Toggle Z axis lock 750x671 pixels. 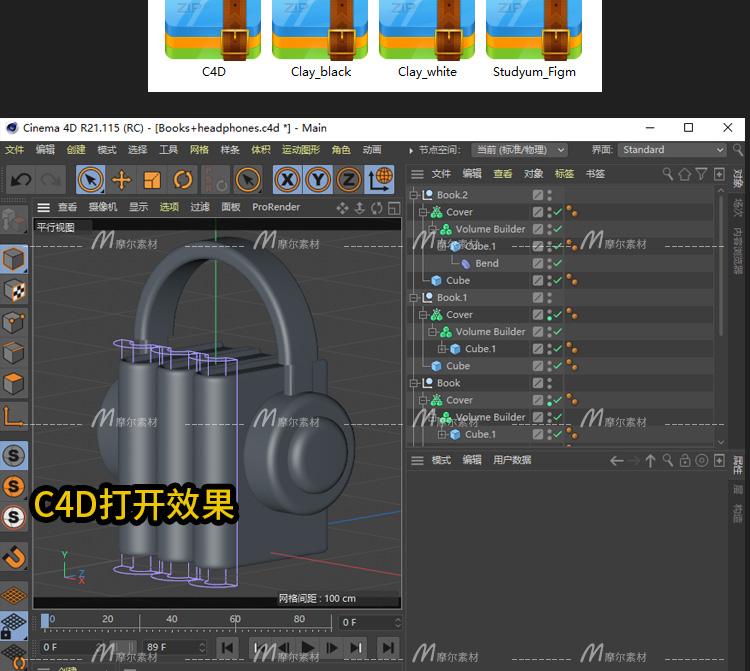tap(349, 180)
